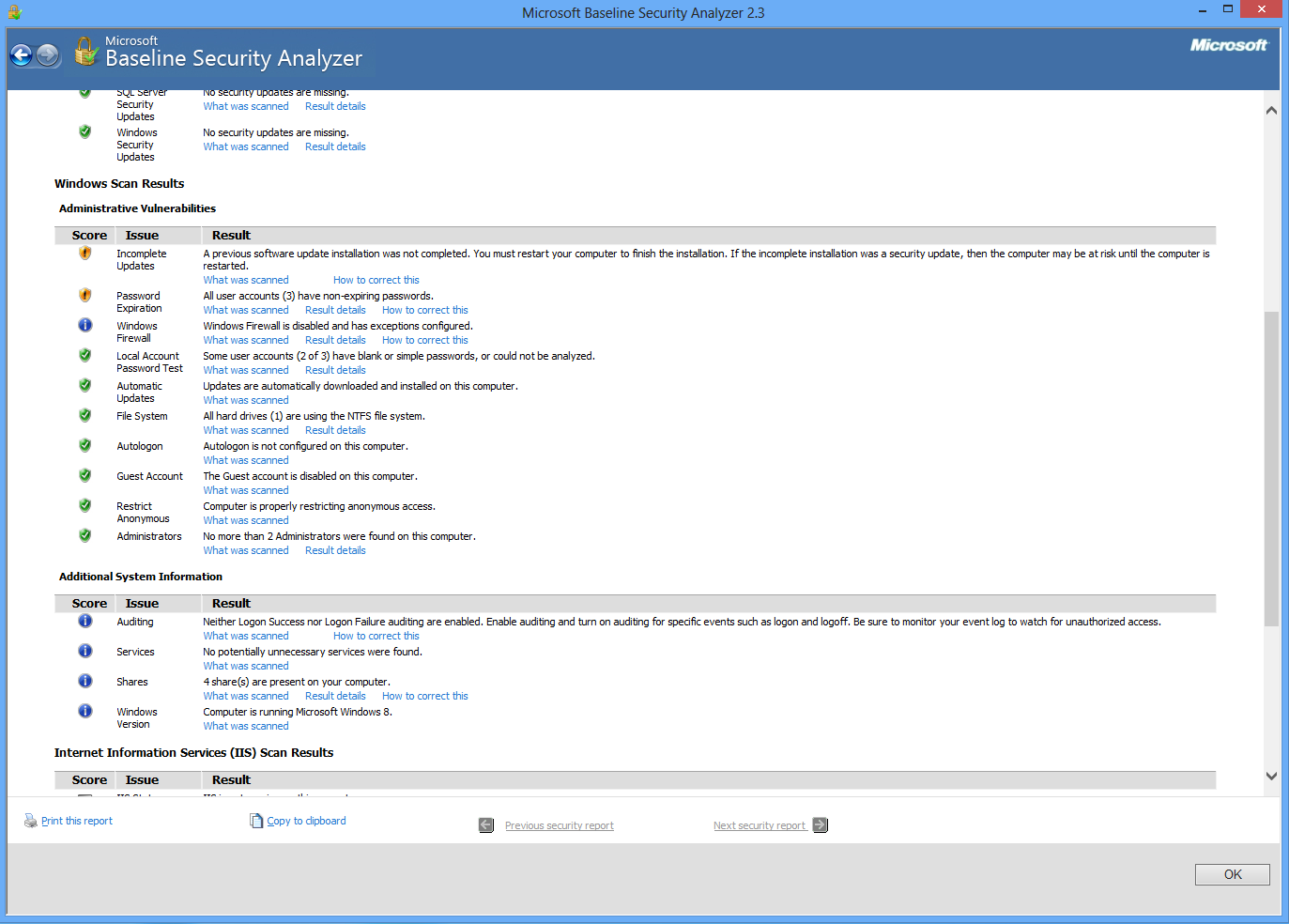The width and height of the screenshot is (1289, 924).
Task: Click the text 'Computer is running Microsoft Windows 8.'
Action: 298,712
